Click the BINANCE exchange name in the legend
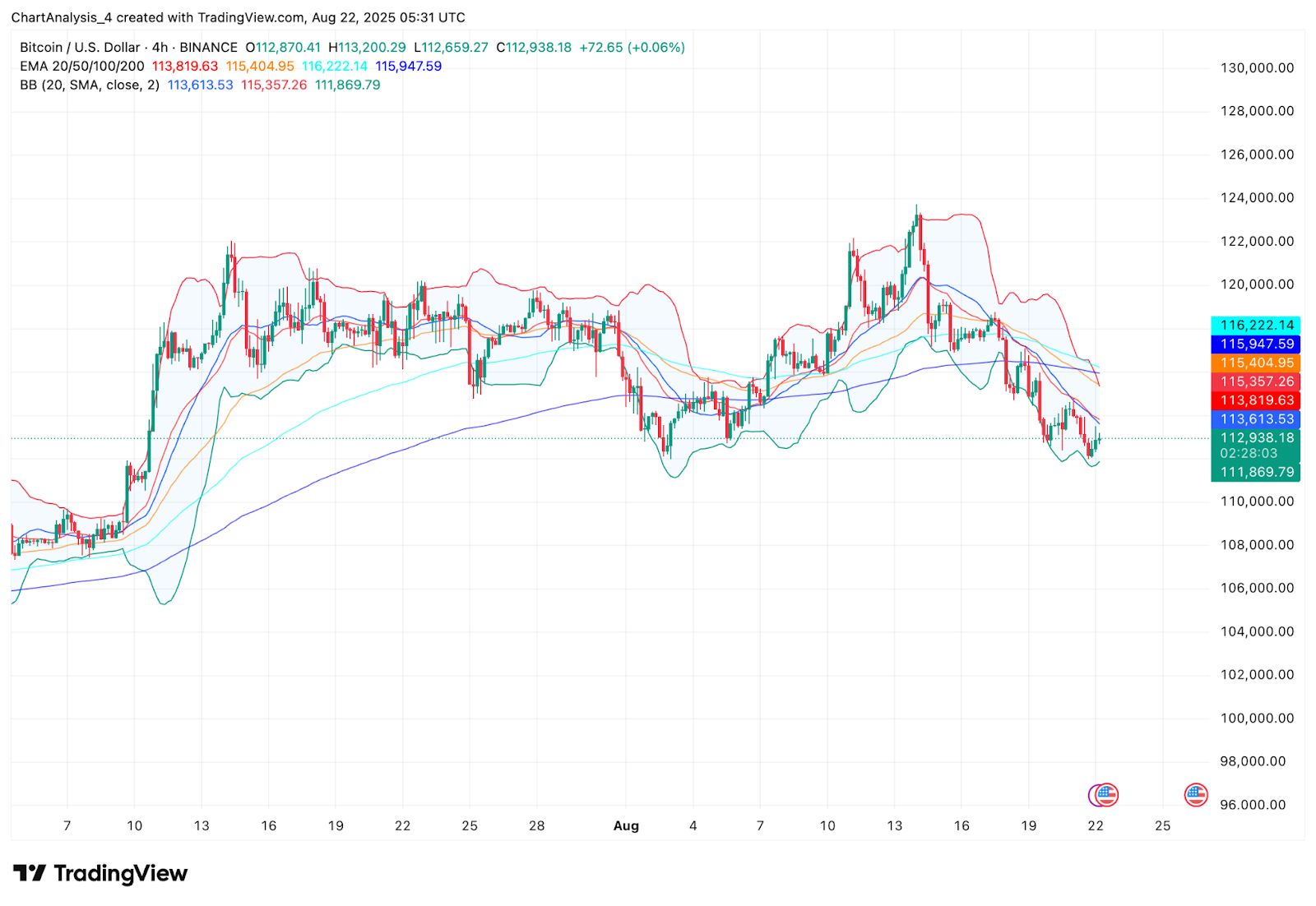This screenshot has height=906, width=1316. [x=206, y=47]
